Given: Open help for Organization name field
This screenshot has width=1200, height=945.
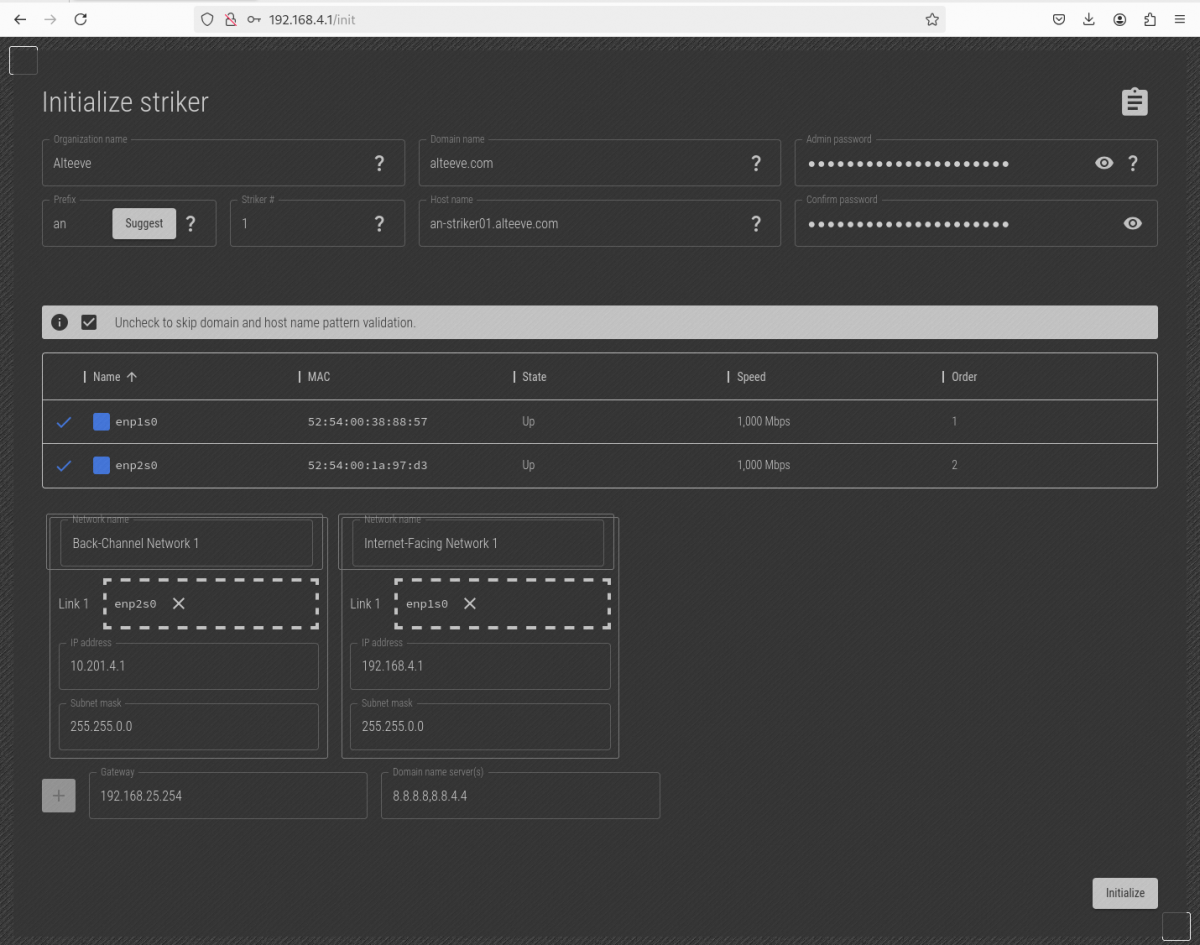Looking at the screenshot, I should 379,163.
